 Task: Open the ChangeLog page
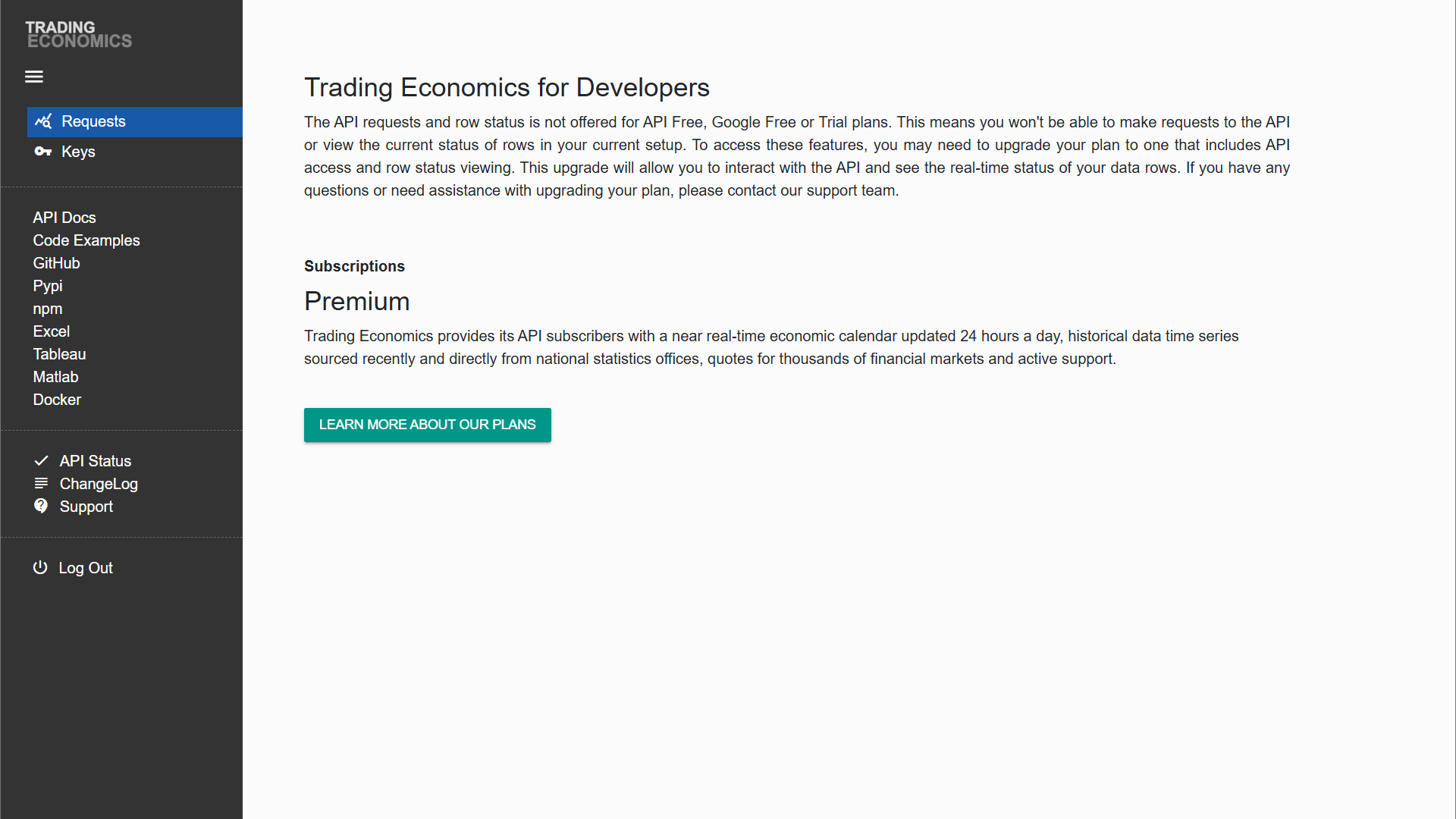99,484
